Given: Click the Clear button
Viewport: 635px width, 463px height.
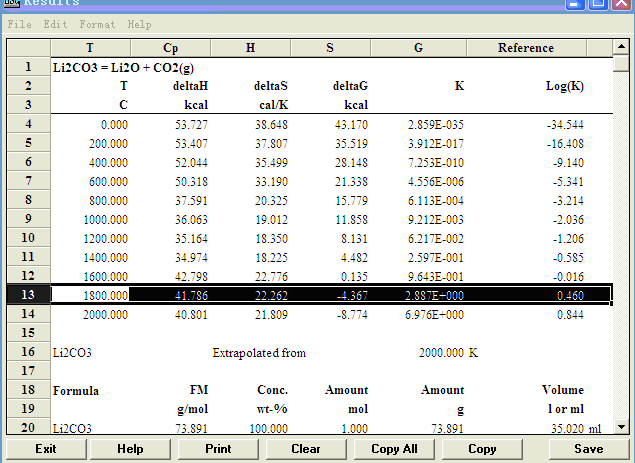Looking at the screenshot, I should pos(306,449).
